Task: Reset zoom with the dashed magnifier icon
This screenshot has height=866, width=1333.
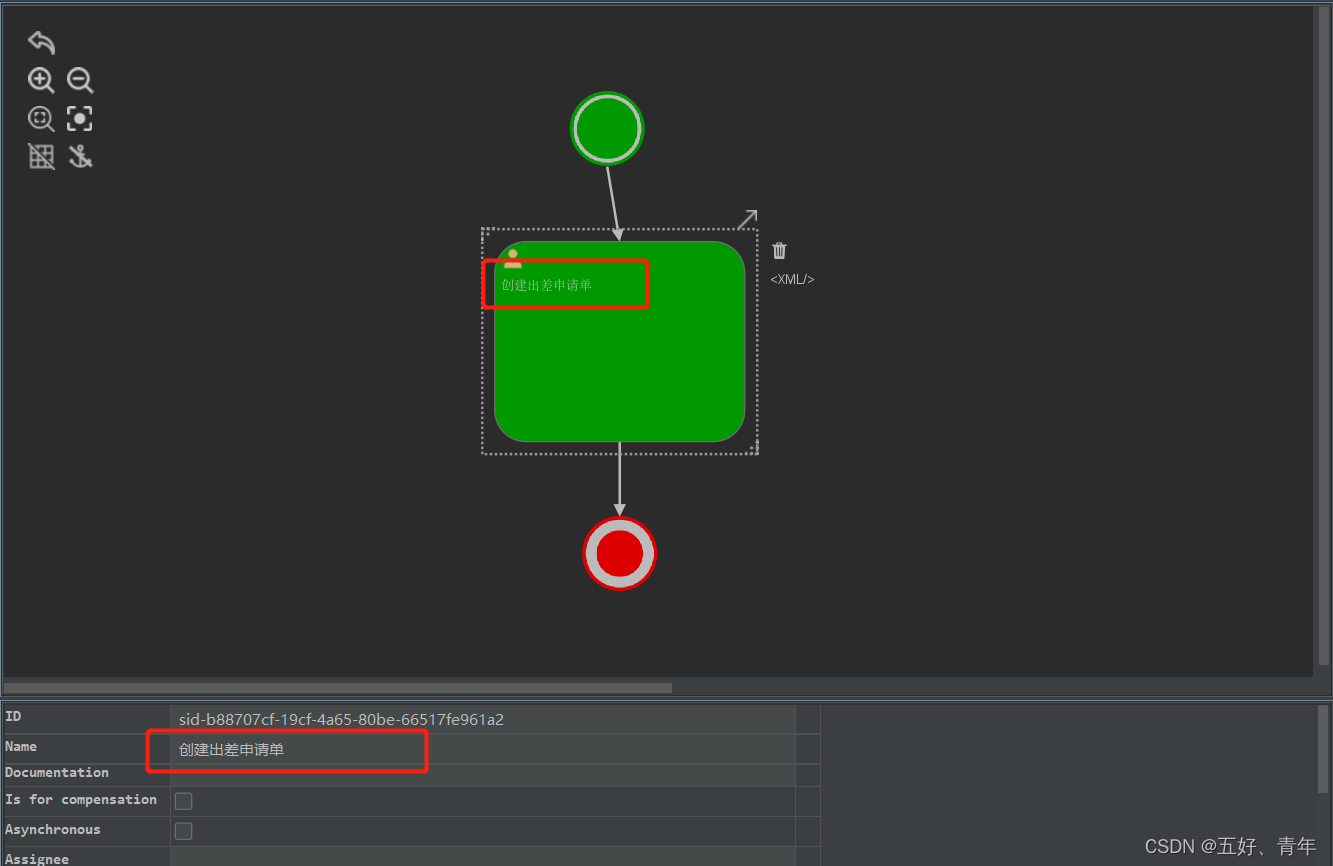Action: (x=41, y=119)
